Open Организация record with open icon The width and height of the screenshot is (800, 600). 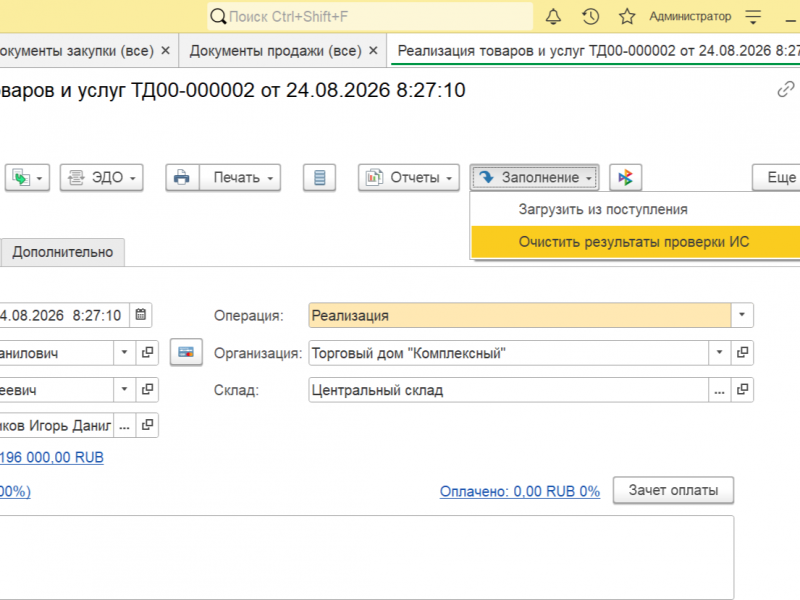[742, 353]
